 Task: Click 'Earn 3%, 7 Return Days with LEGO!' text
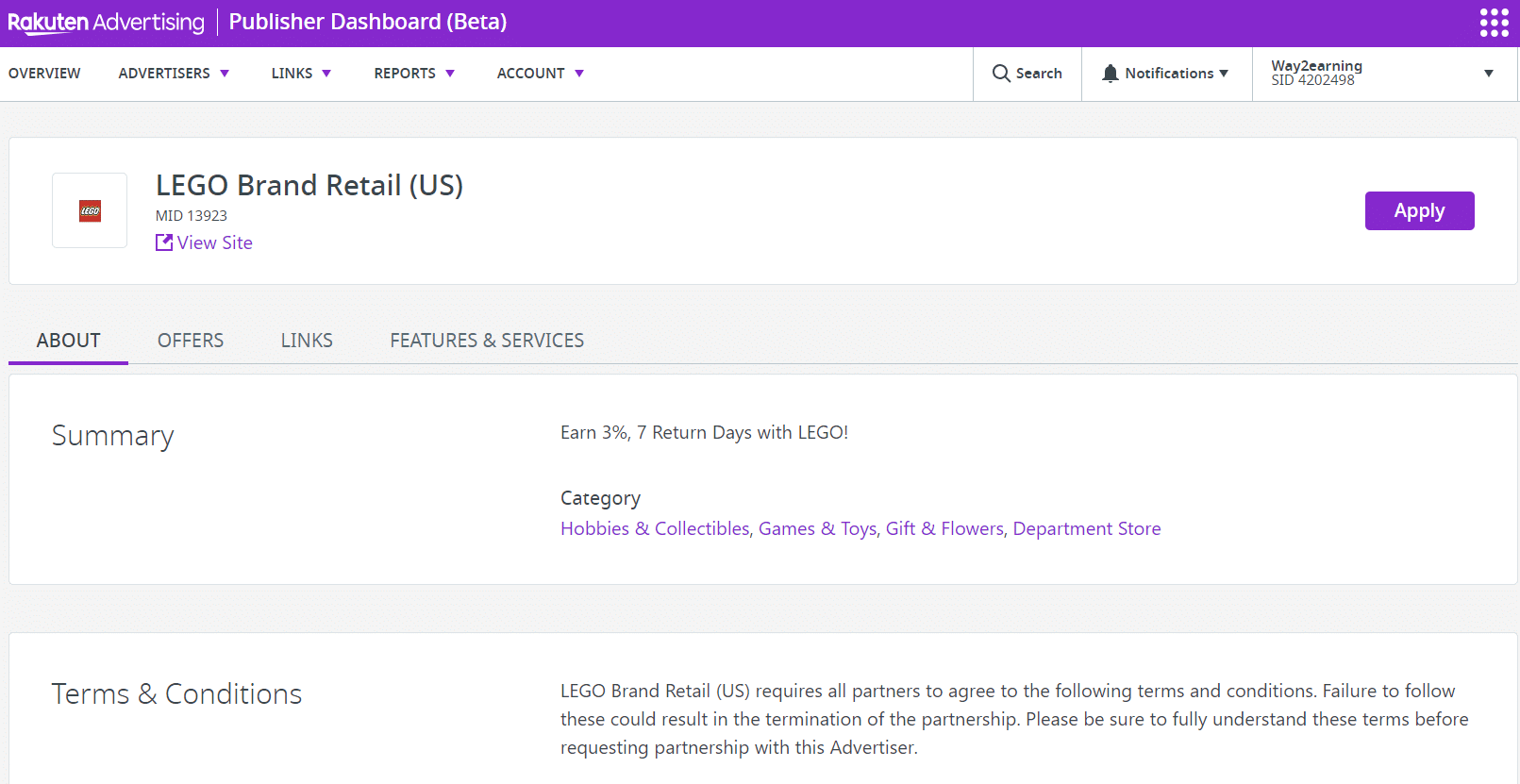pyautogui.click(x=704, y=432)
